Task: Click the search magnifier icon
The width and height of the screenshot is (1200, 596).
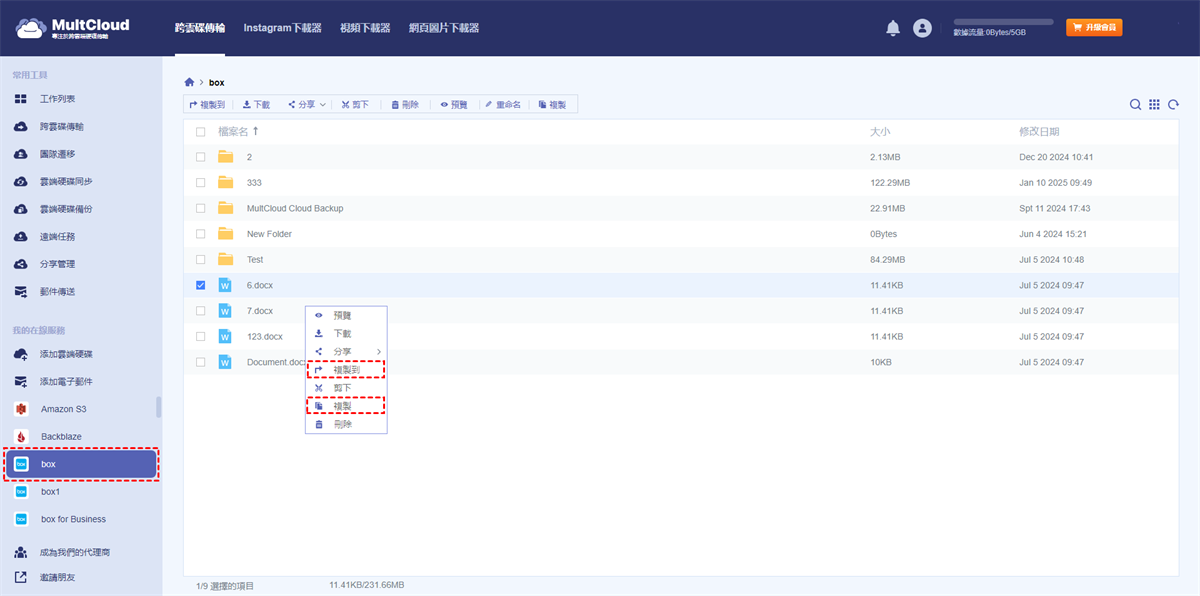Action: click(1135, 105)
